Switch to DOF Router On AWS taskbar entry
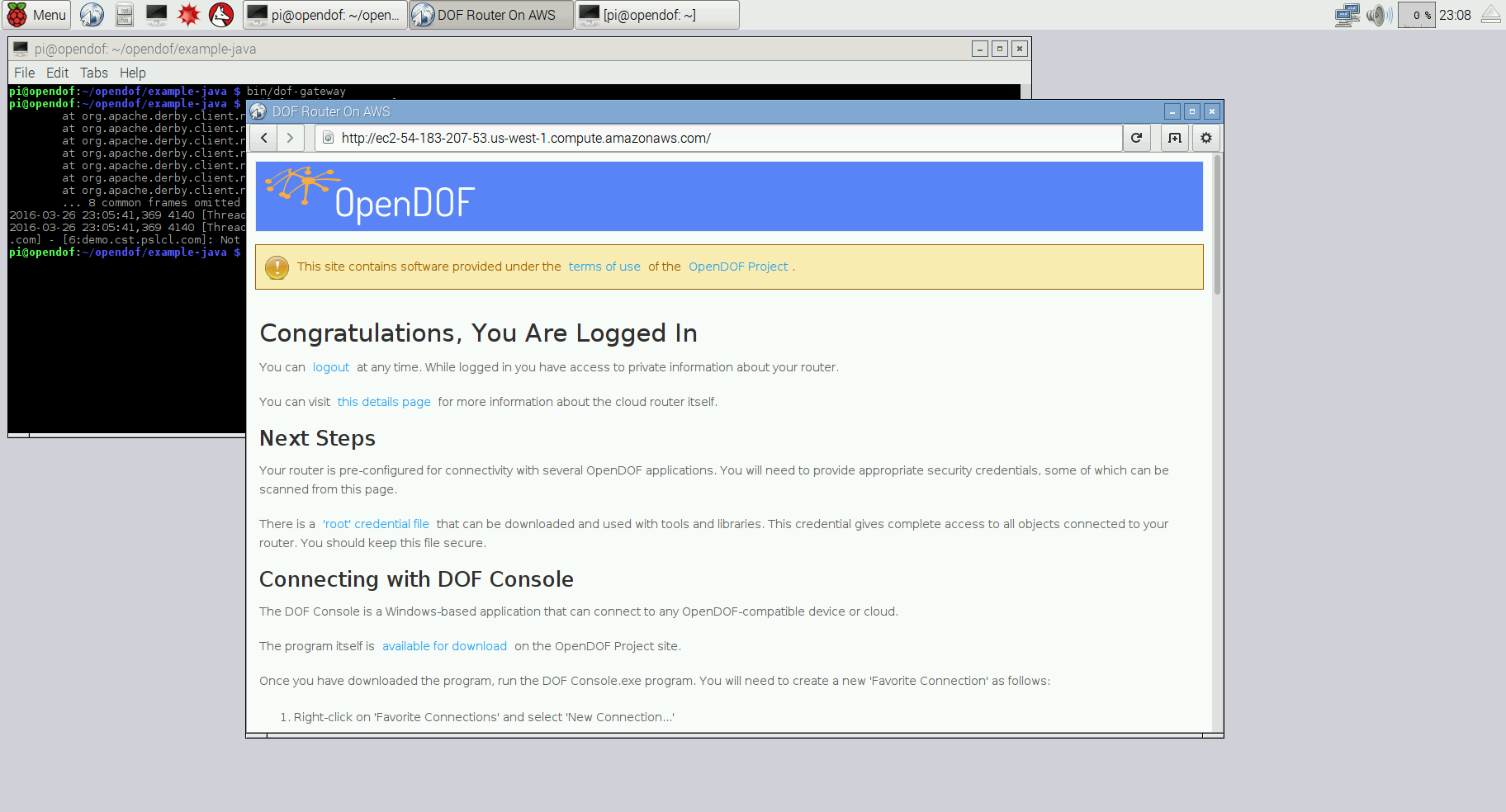This screenshot has height=812, width=1506. [491, 15]
